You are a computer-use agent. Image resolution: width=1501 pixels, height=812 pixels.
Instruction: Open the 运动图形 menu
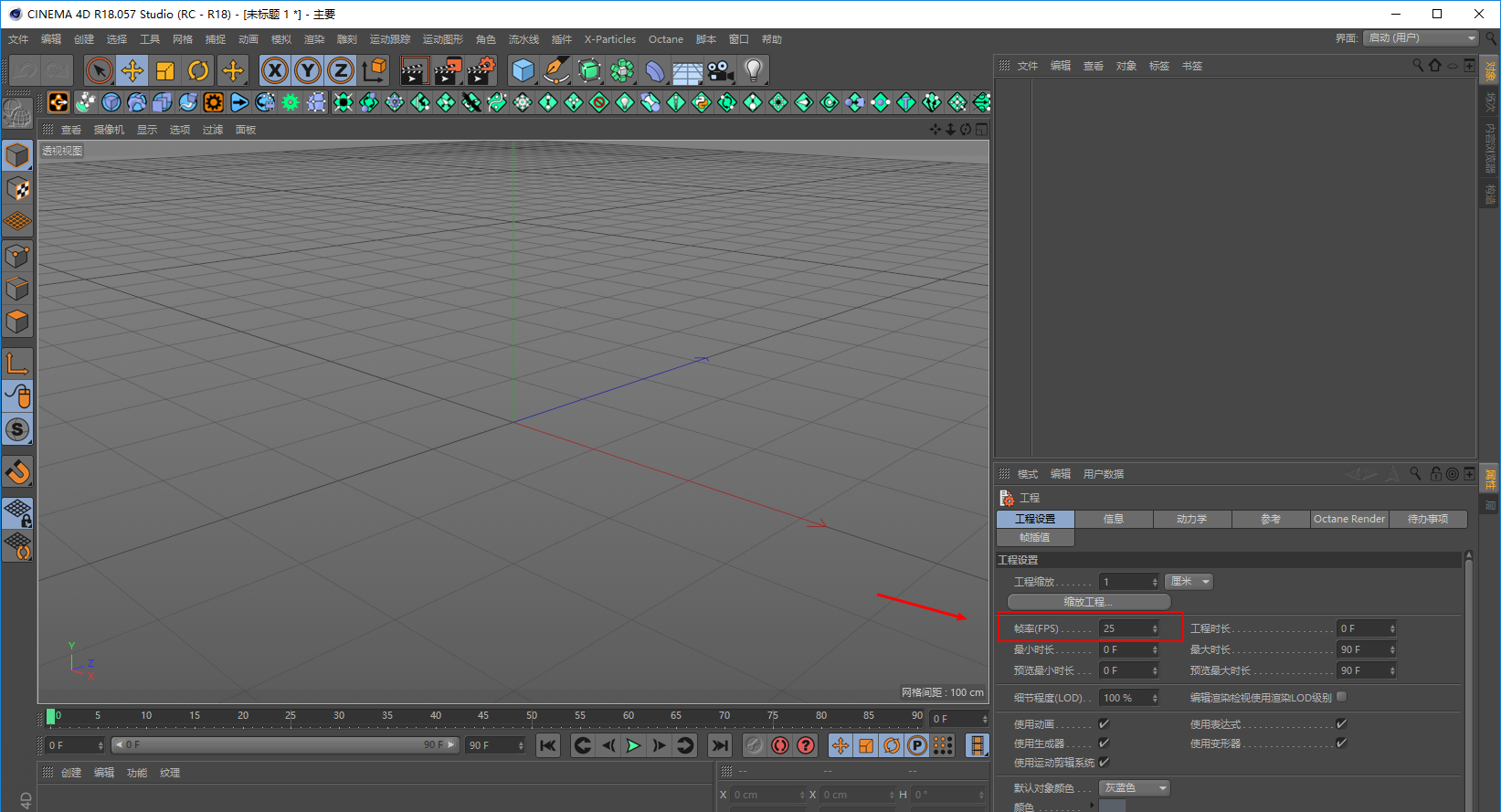pyautogui.click(x=443, y=39)
